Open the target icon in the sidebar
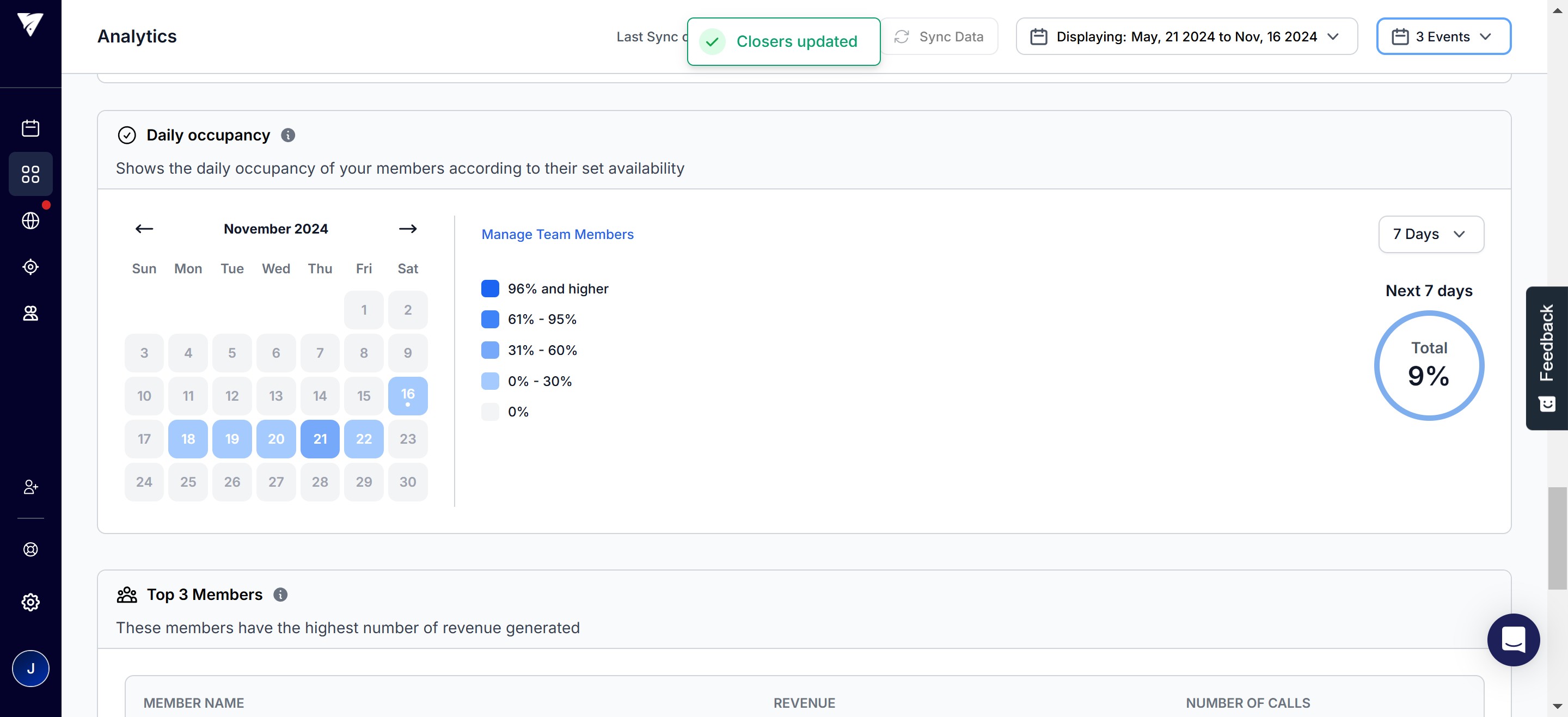Viewport: 1568px width, 717px height. tap(30, 267)
